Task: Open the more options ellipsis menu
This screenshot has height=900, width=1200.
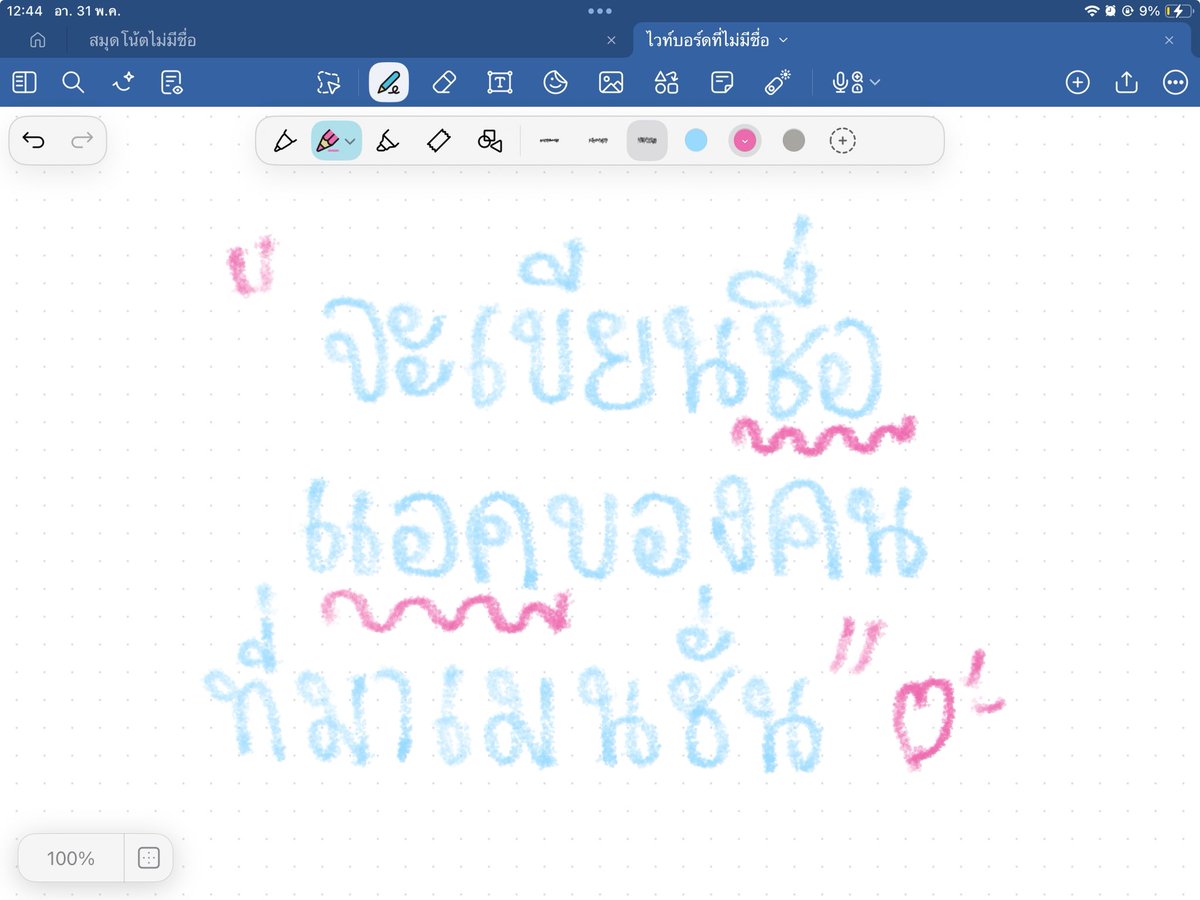Action: click(1175, 82)
